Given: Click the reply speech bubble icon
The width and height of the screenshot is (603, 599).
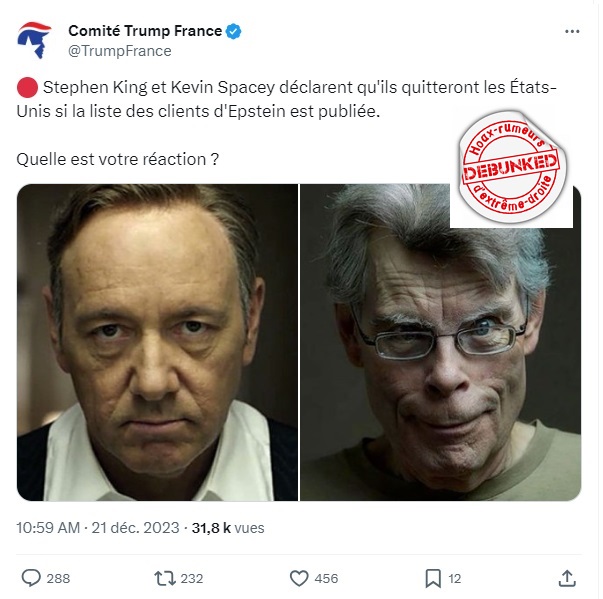Looking at the screenshot, I should tap(31, 578).
